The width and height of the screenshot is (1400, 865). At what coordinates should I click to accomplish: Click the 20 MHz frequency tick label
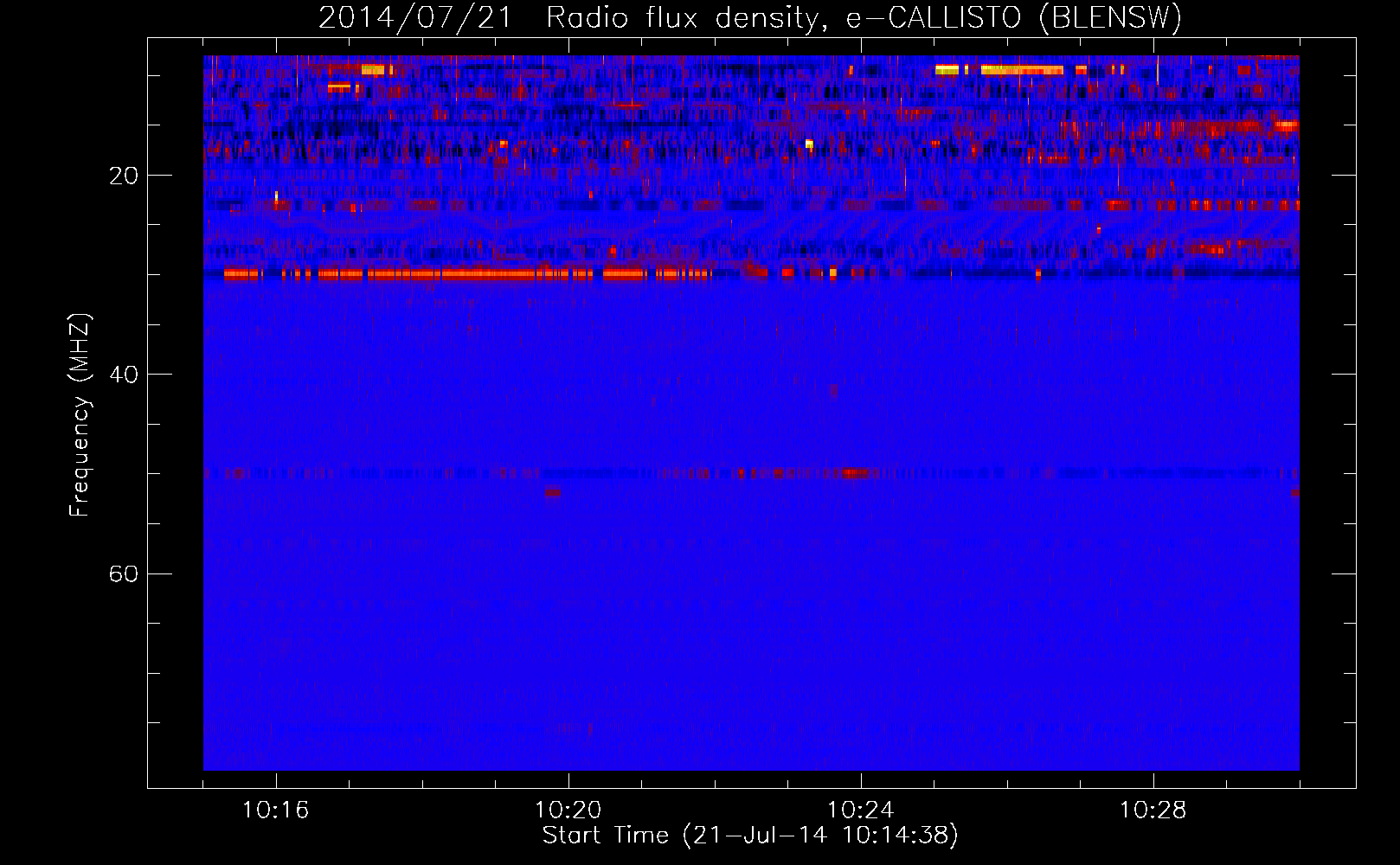124,176
